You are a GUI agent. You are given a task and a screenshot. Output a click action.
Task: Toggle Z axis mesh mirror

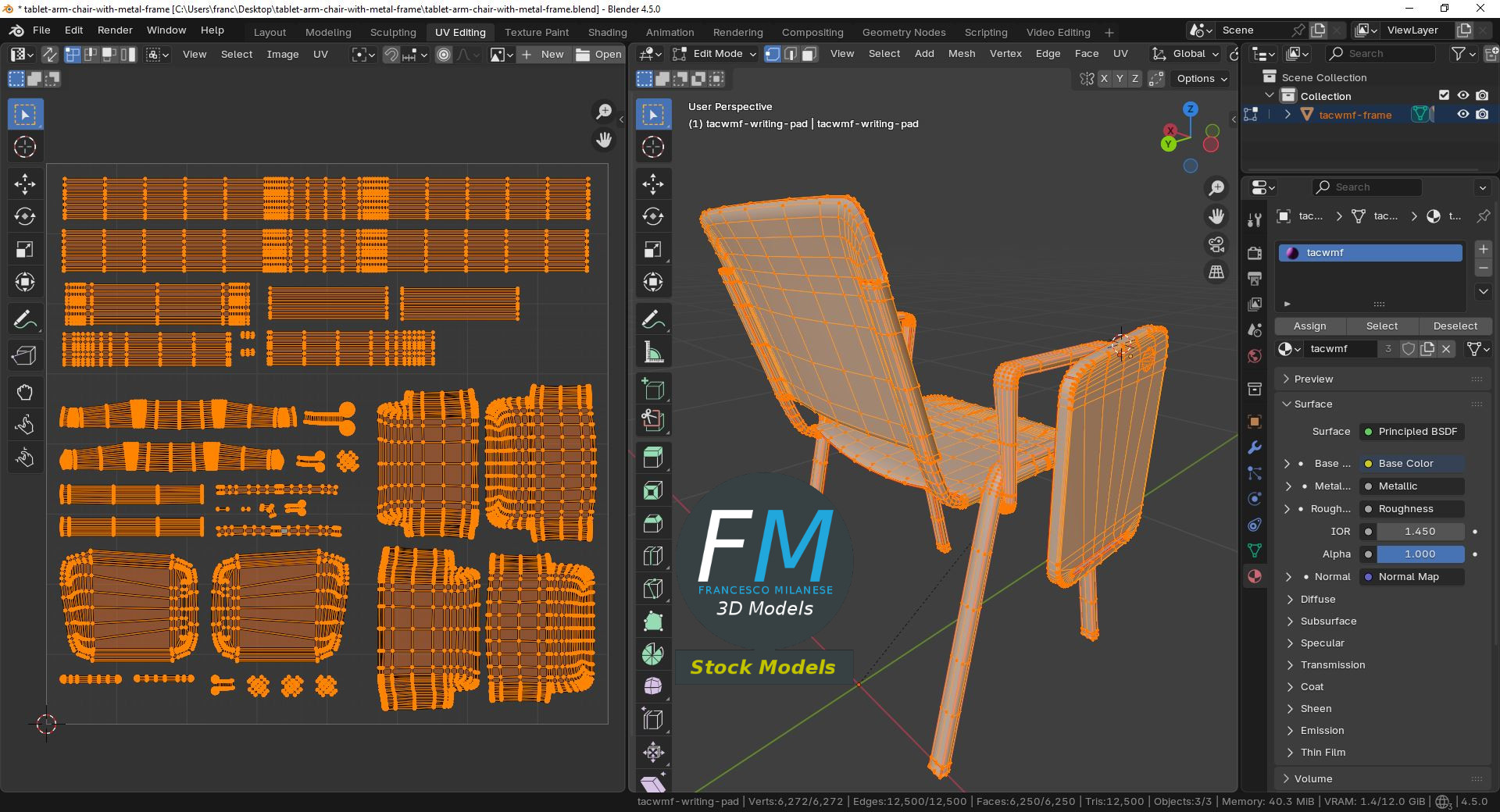[1135, 79]
